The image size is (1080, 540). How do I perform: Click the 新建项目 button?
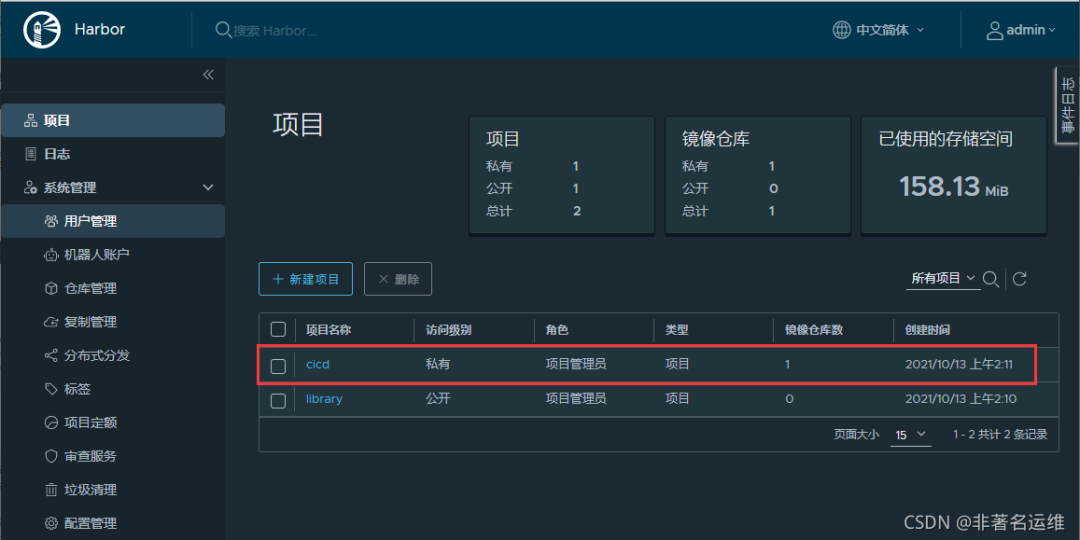point(306,279)
